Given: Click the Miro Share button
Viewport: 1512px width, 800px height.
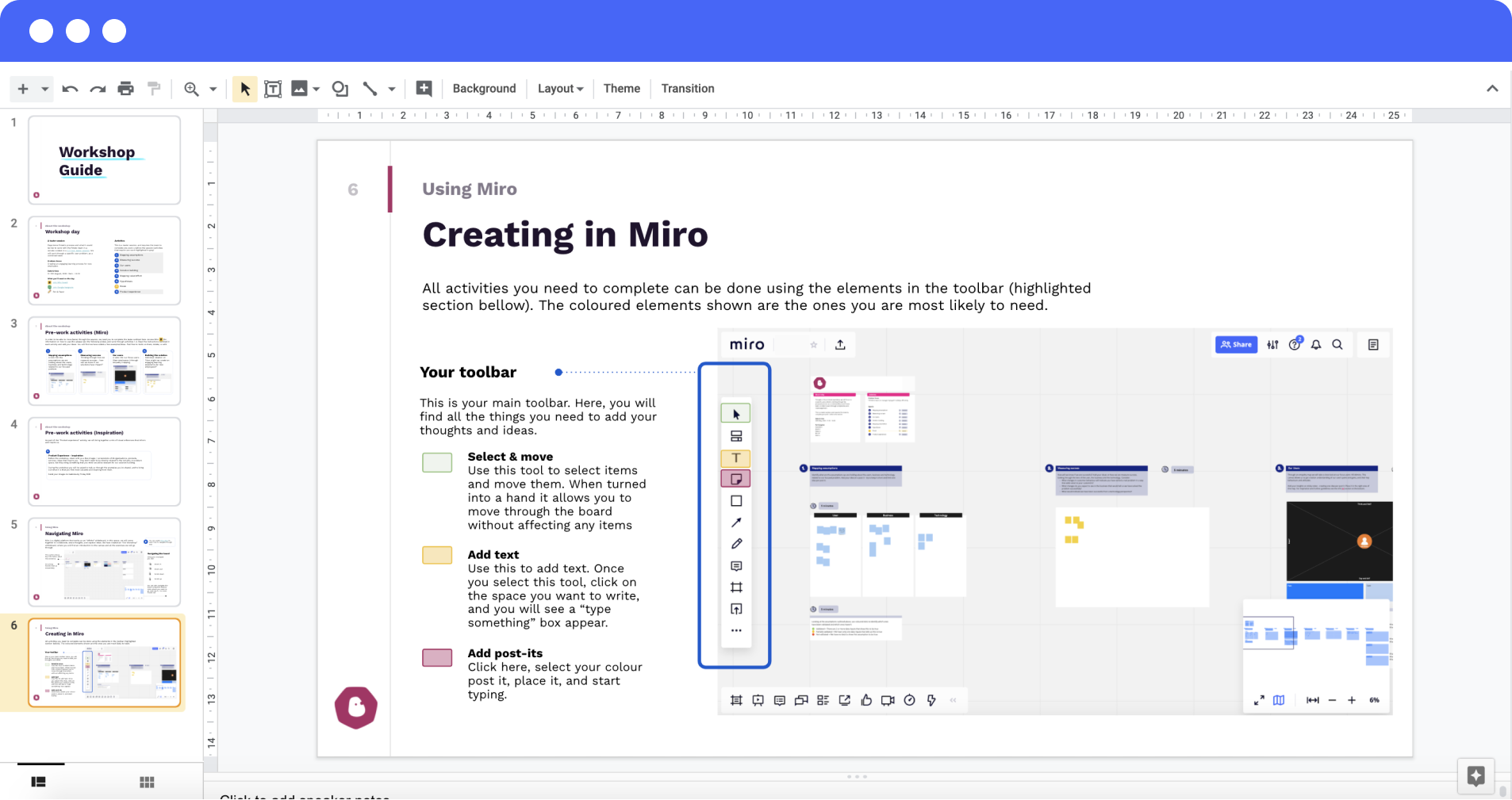Looking at the screenshot, I should click(1236, 345).
